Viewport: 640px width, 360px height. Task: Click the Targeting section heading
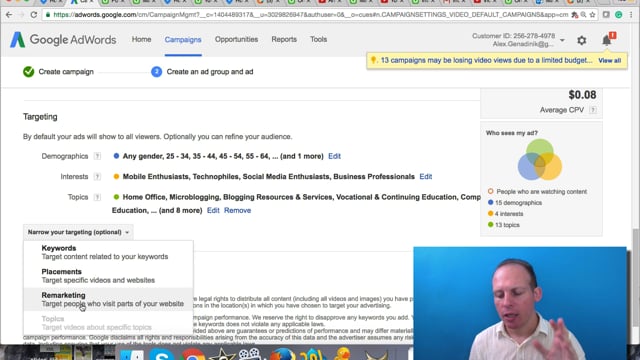[40, 117]
